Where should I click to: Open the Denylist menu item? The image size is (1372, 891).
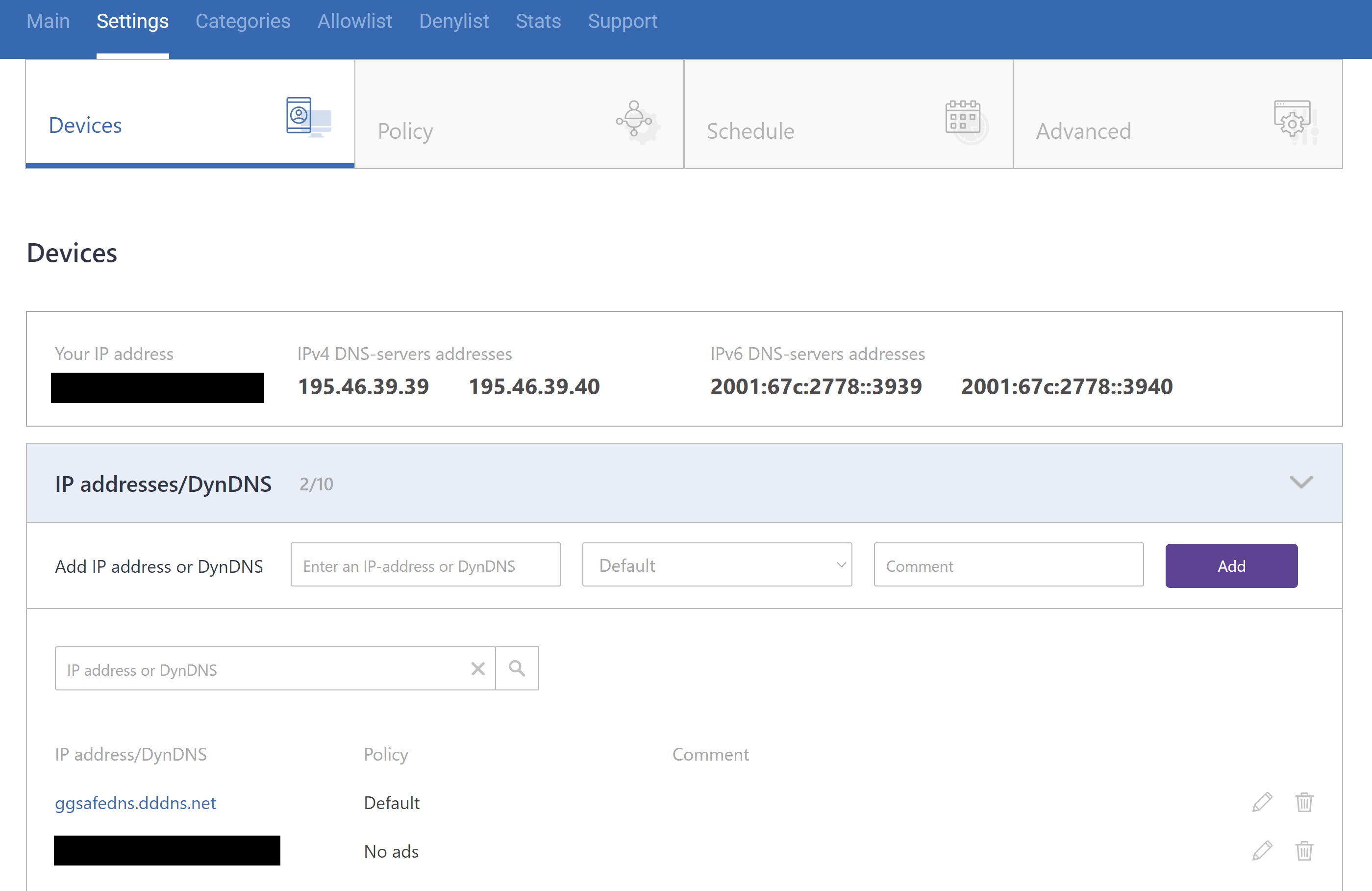(454, 22)
